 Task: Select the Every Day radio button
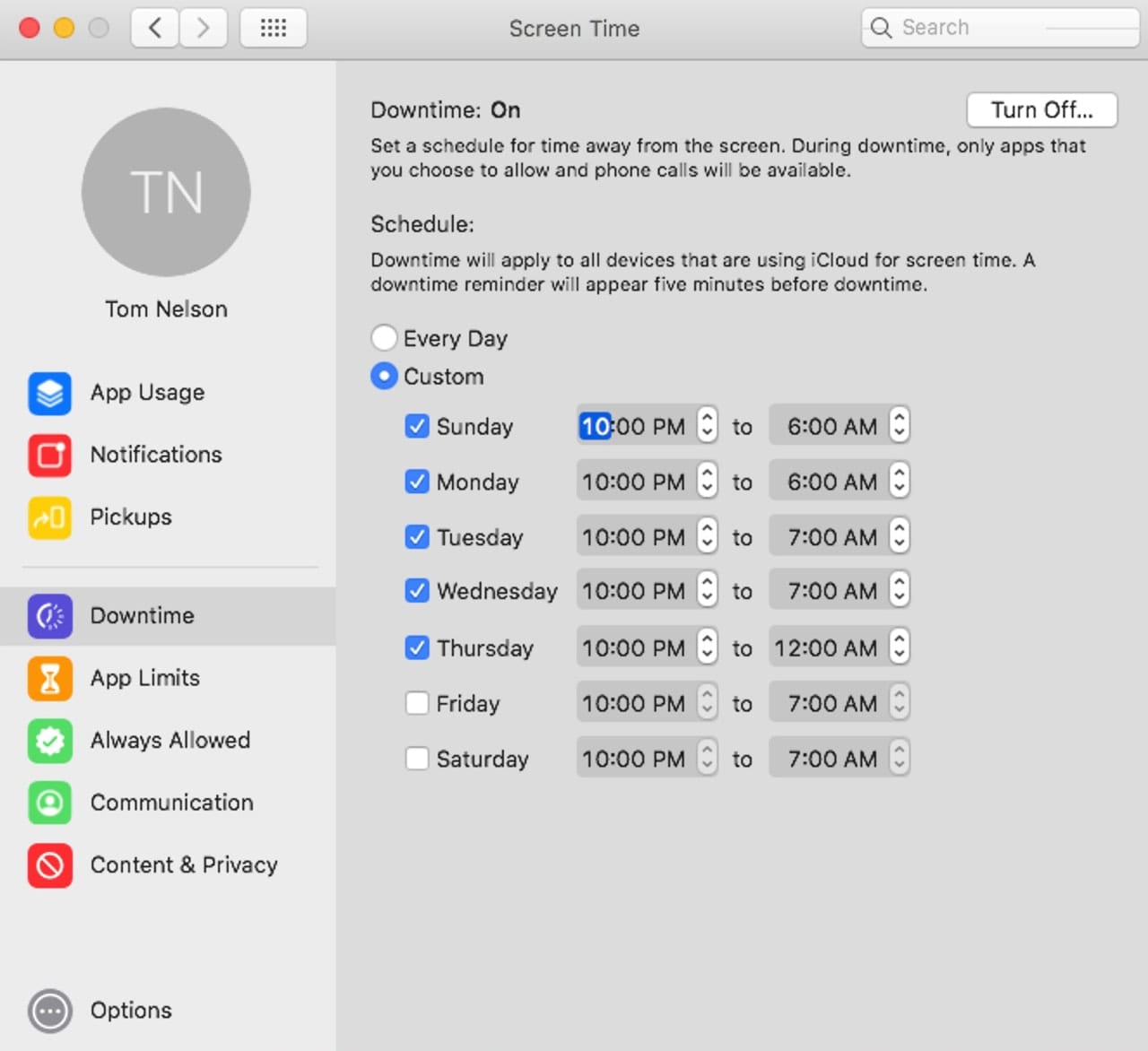tap(384, 338)
